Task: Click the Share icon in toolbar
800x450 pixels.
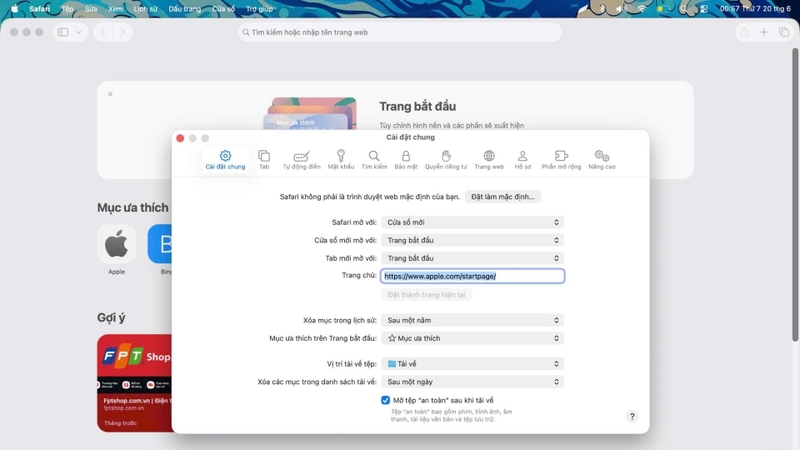Action: tap(745, 32)
